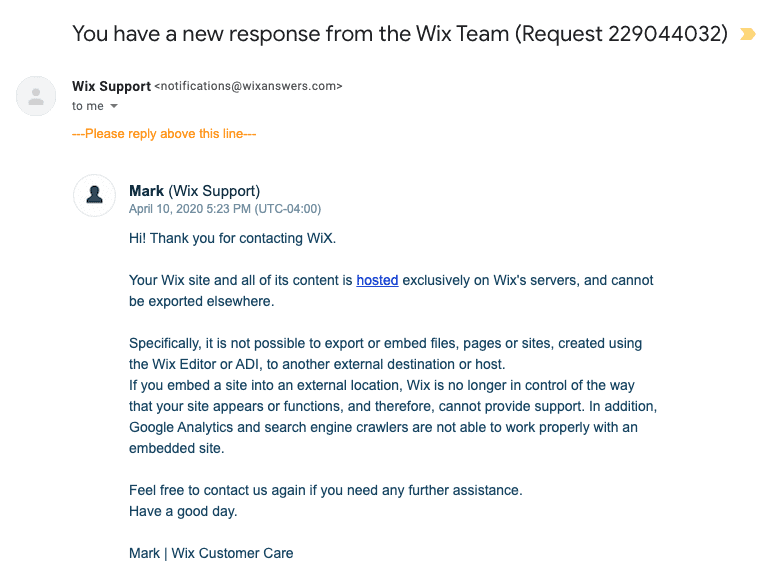Click the "Have a good day." line

(x=183, y=511)
